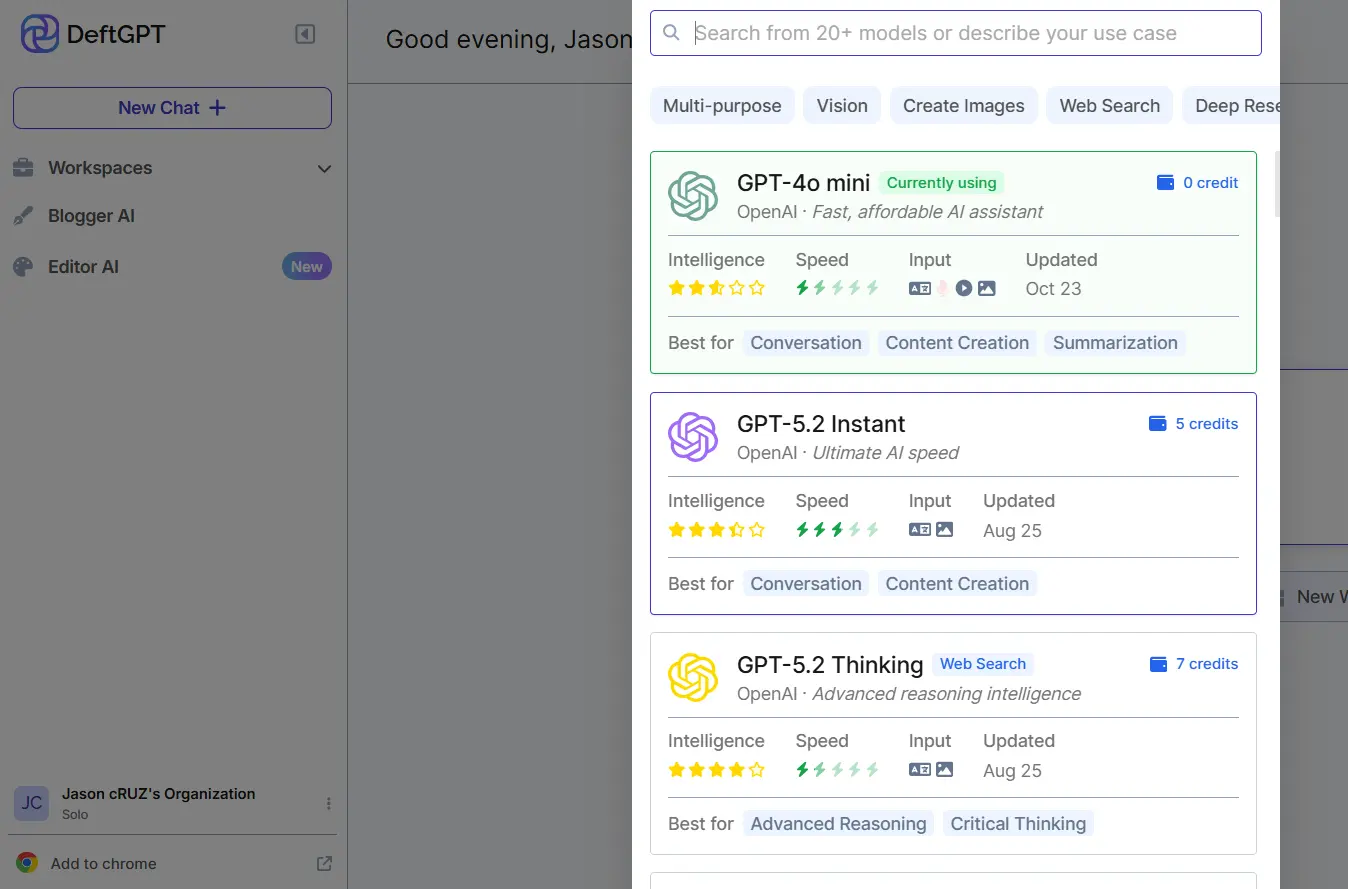The width and height of the screenshot is (1348, 889).
Task: Click GPT-5.2 Instant's Content Creation tag
Action: coord(957,584)
